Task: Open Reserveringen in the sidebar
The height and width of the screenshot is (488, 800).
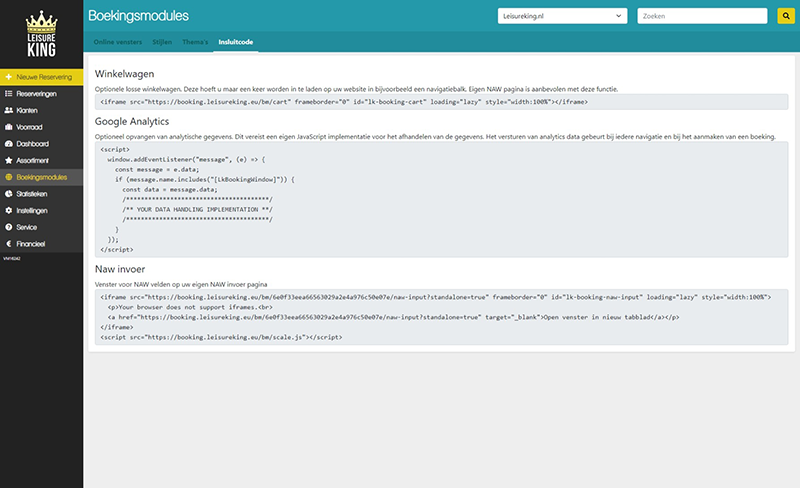Action: [41, 94]
